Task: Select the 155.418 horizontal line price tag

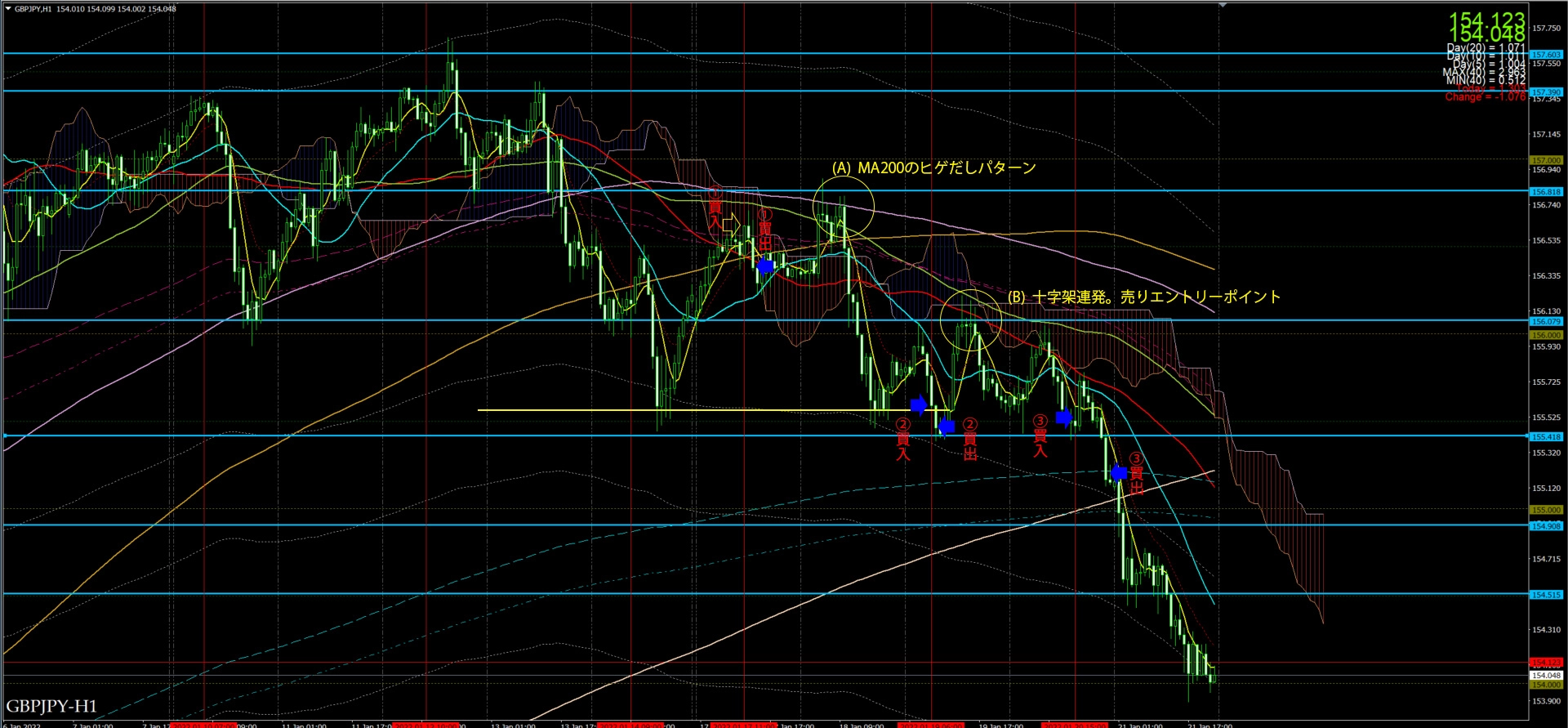Action: [x=1546, y=437]
